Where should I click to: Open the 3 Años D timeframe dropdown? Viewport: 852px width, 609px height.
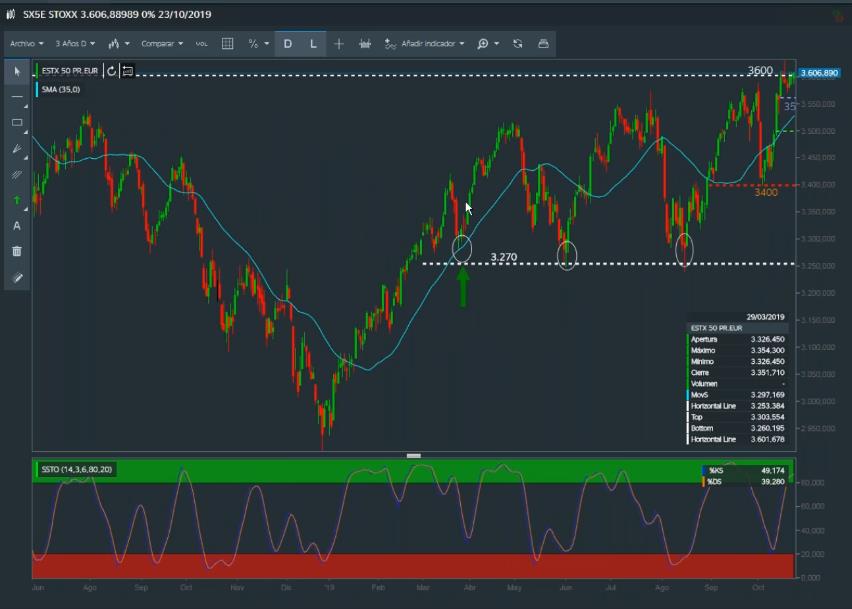76,44
